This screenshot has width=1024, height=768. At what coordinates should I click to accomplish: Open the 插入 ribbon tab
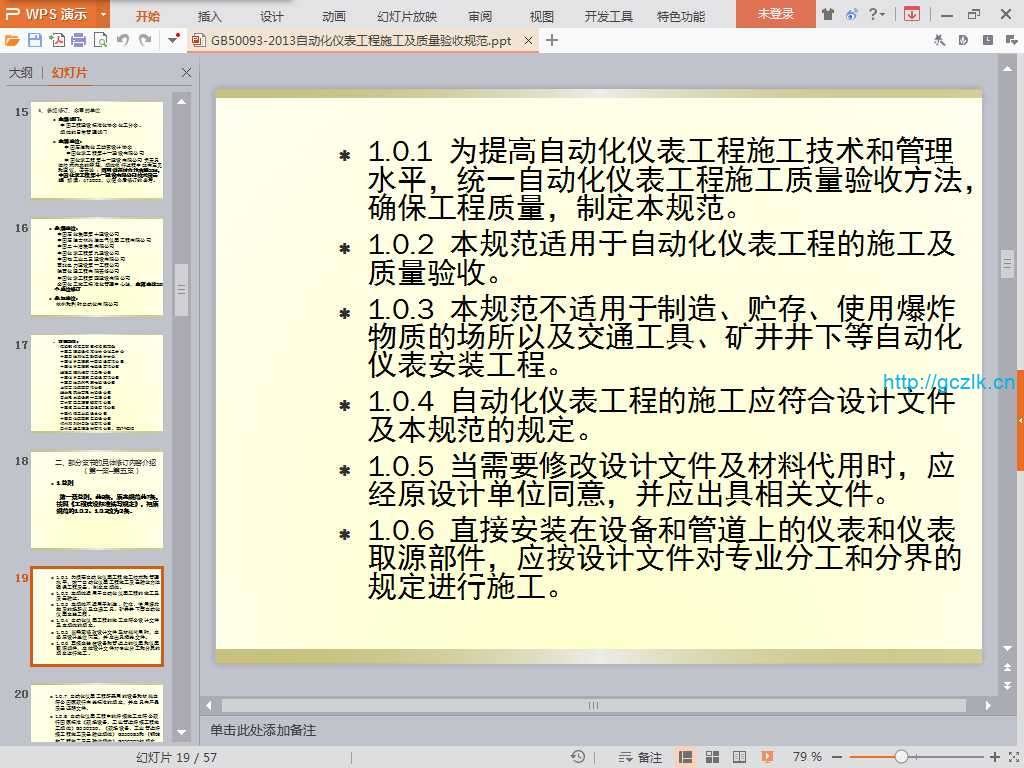tap(210, 16)
